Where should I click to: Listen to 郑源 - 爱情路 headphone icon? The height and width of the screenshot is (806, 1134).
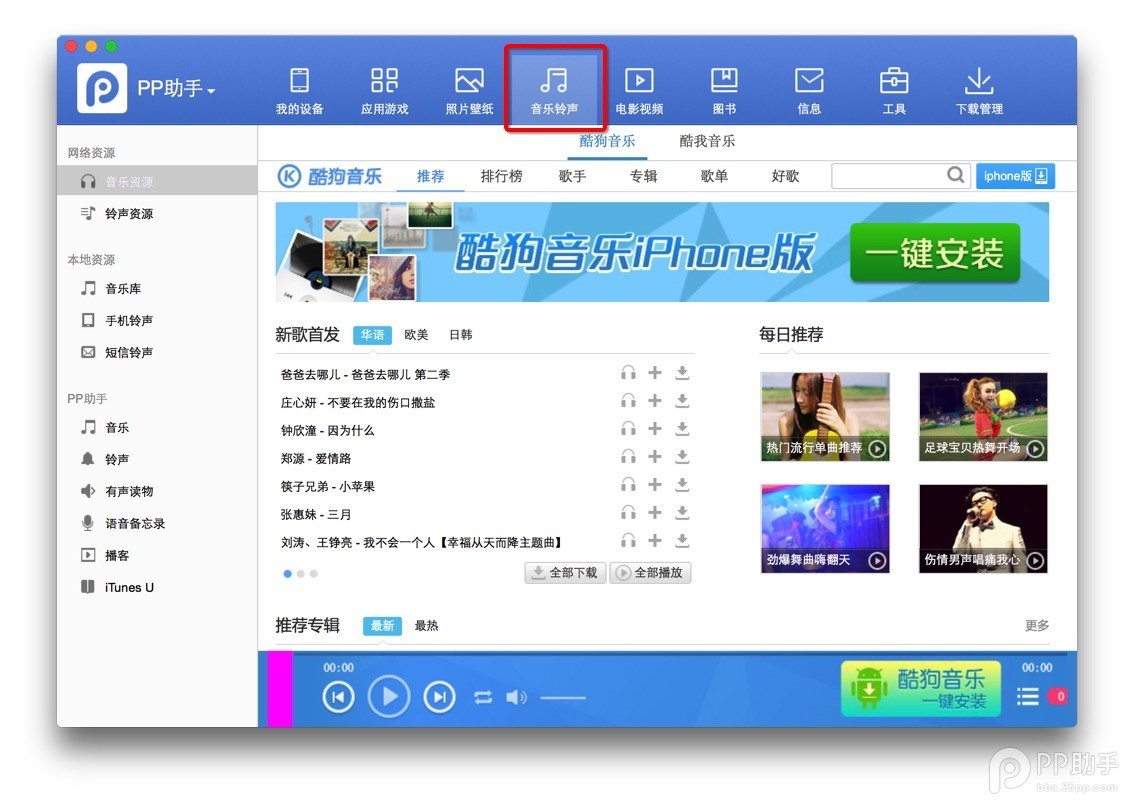628,457
